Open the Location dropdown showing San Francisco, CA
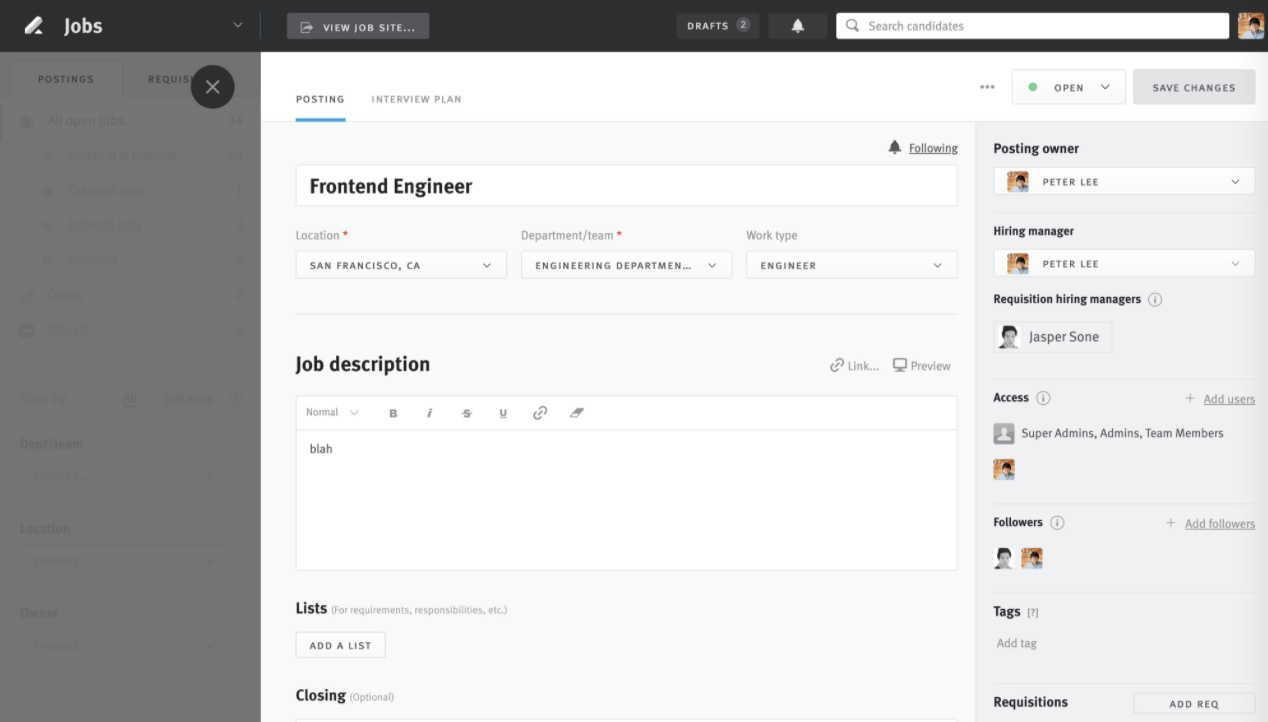This screenshot has width=1268, height=722. click(x=401, y=265)
